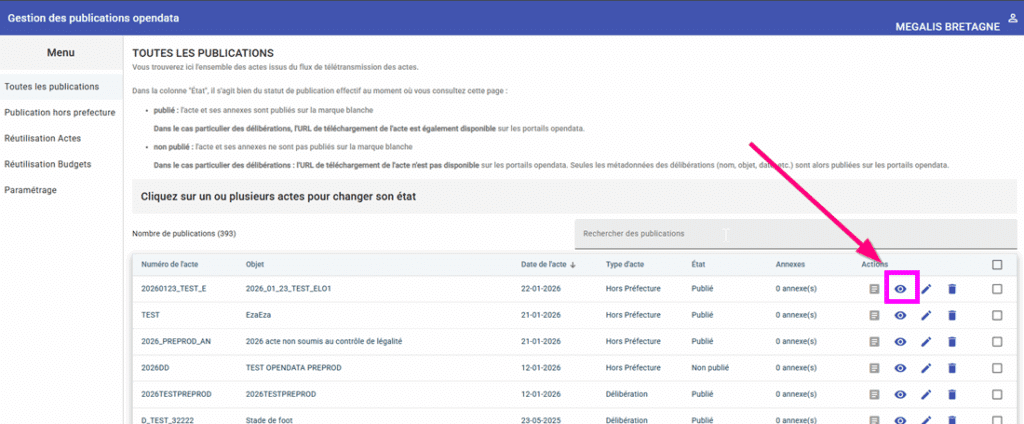Open the Paramétrage menu item
Screen dimensions: 1024x424
tap(31, 189)
